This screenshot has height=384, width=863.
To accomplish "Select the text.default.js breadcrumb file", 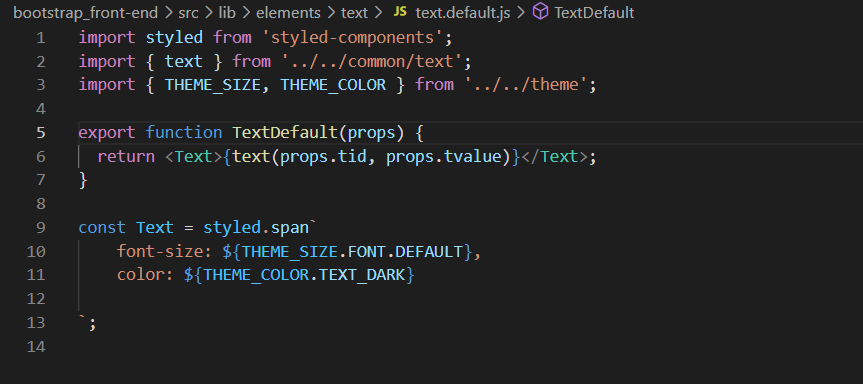I will (462, 13).
